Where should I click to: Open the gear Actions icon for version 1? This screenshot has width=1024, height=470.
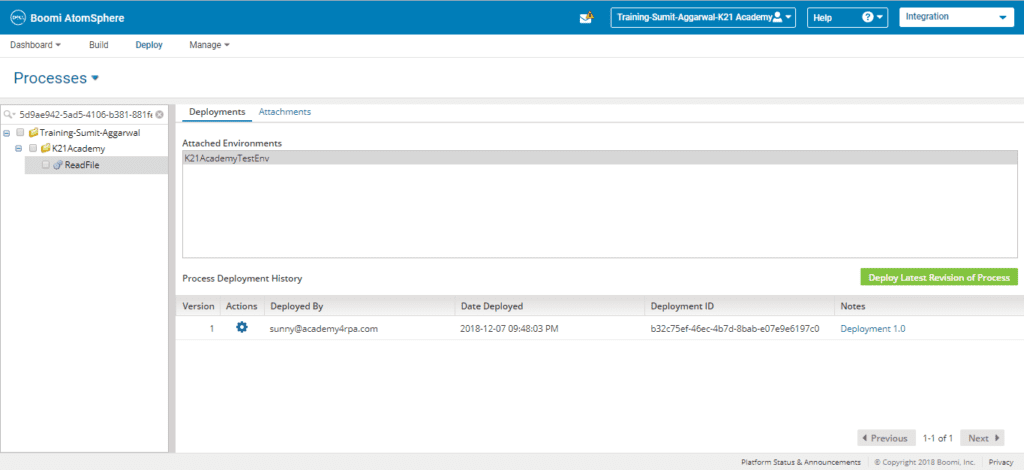coord(242,328)
